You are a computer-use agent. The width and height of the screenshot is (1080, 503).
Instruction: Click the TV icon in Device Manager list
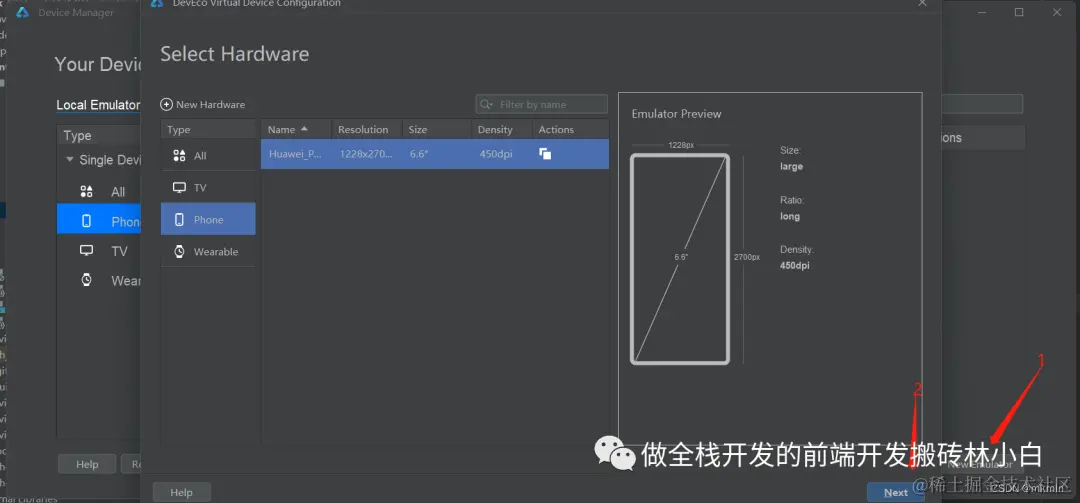(x=87, y=251)
